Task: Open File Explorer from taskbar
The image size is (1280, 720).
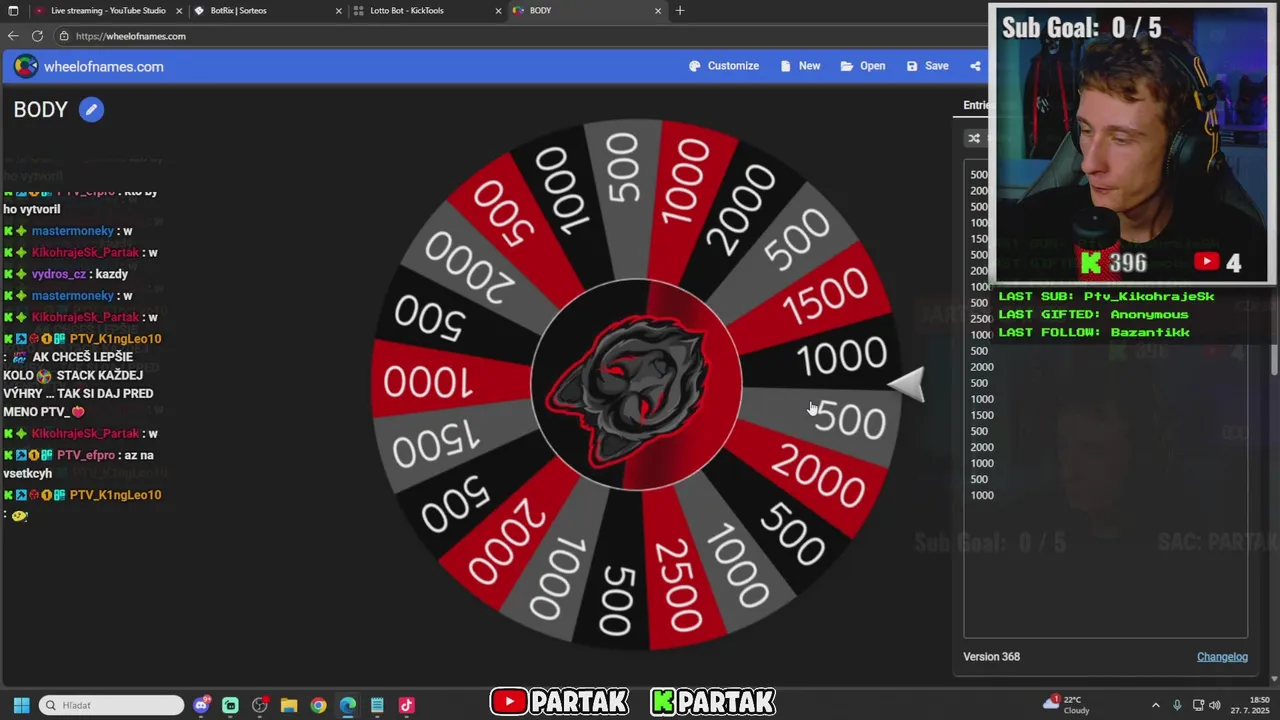Action: pos(289,705)
